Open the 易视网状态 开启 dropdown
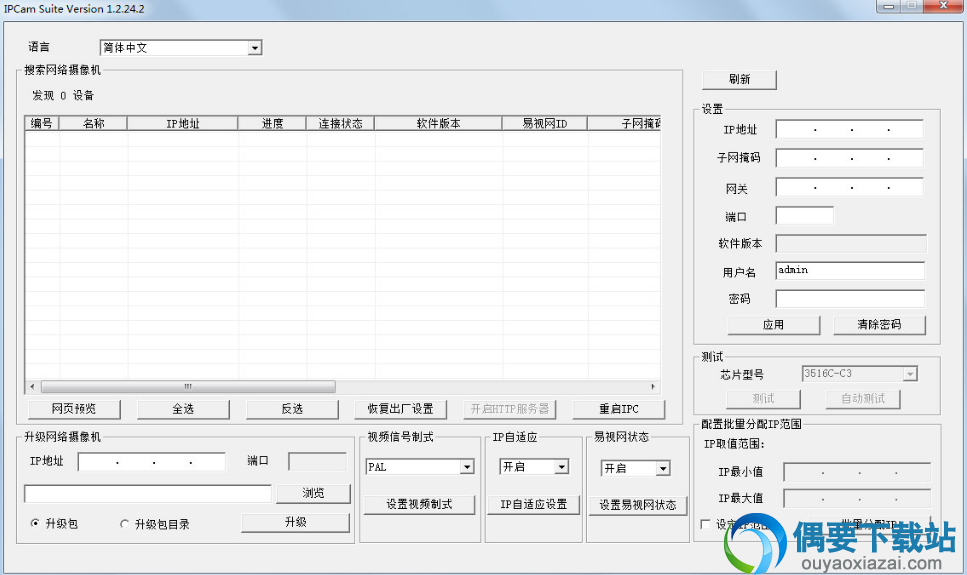Image resolution: width=967 pixels, height=575 pixels. click(x=635, y=468)
